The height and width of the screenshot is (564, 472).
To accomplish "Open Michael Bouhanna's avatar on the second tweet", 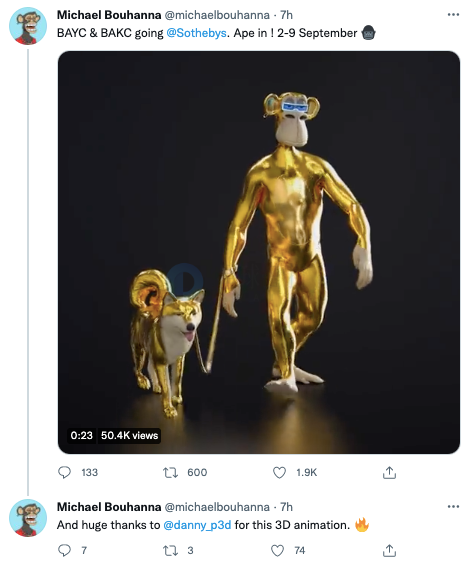I will point(28,518).
